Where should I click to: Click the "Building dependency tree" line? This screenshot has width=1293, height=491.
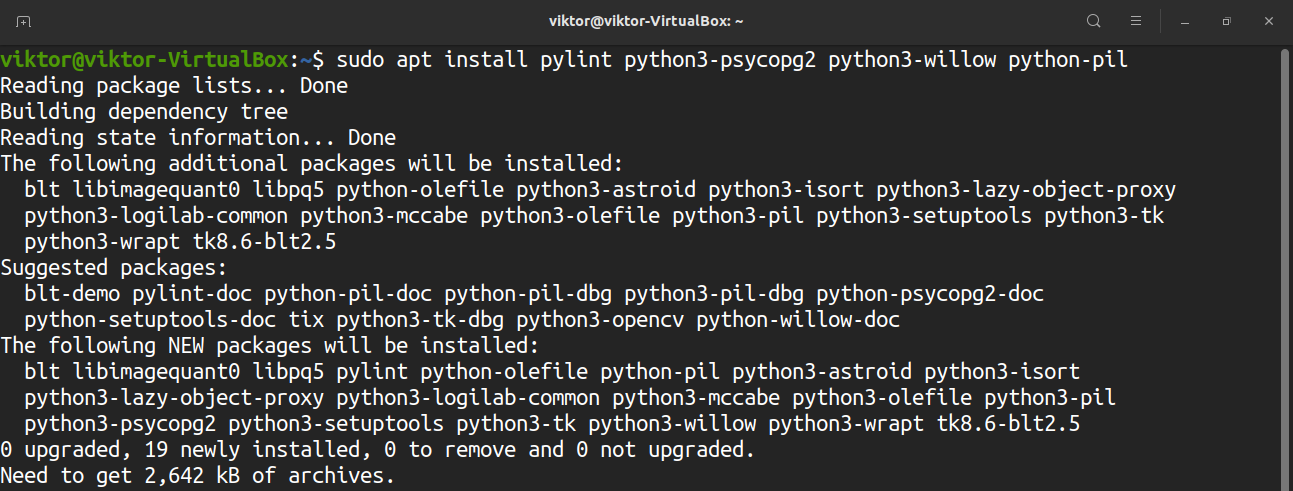coord(144,112)
